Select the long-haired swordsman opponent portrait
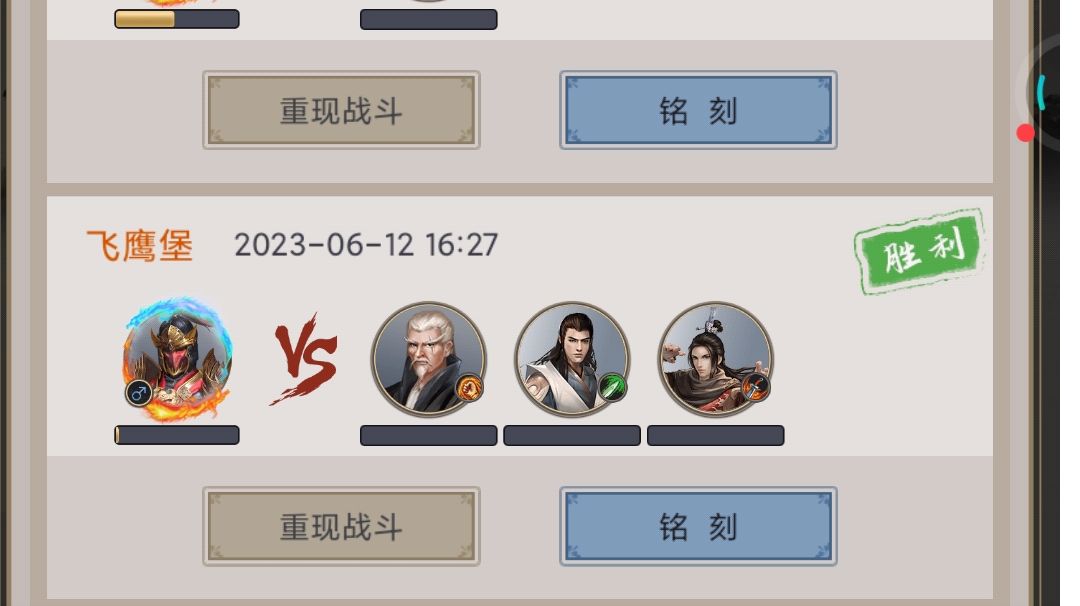The width and height of the screenshot is (1080, 606). click(572, 359)
